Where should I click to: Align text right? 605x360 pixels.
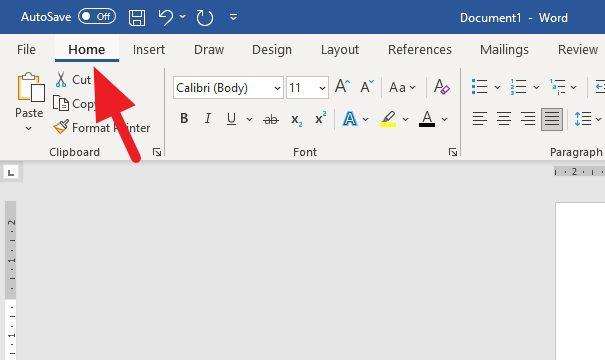[527, 119]
